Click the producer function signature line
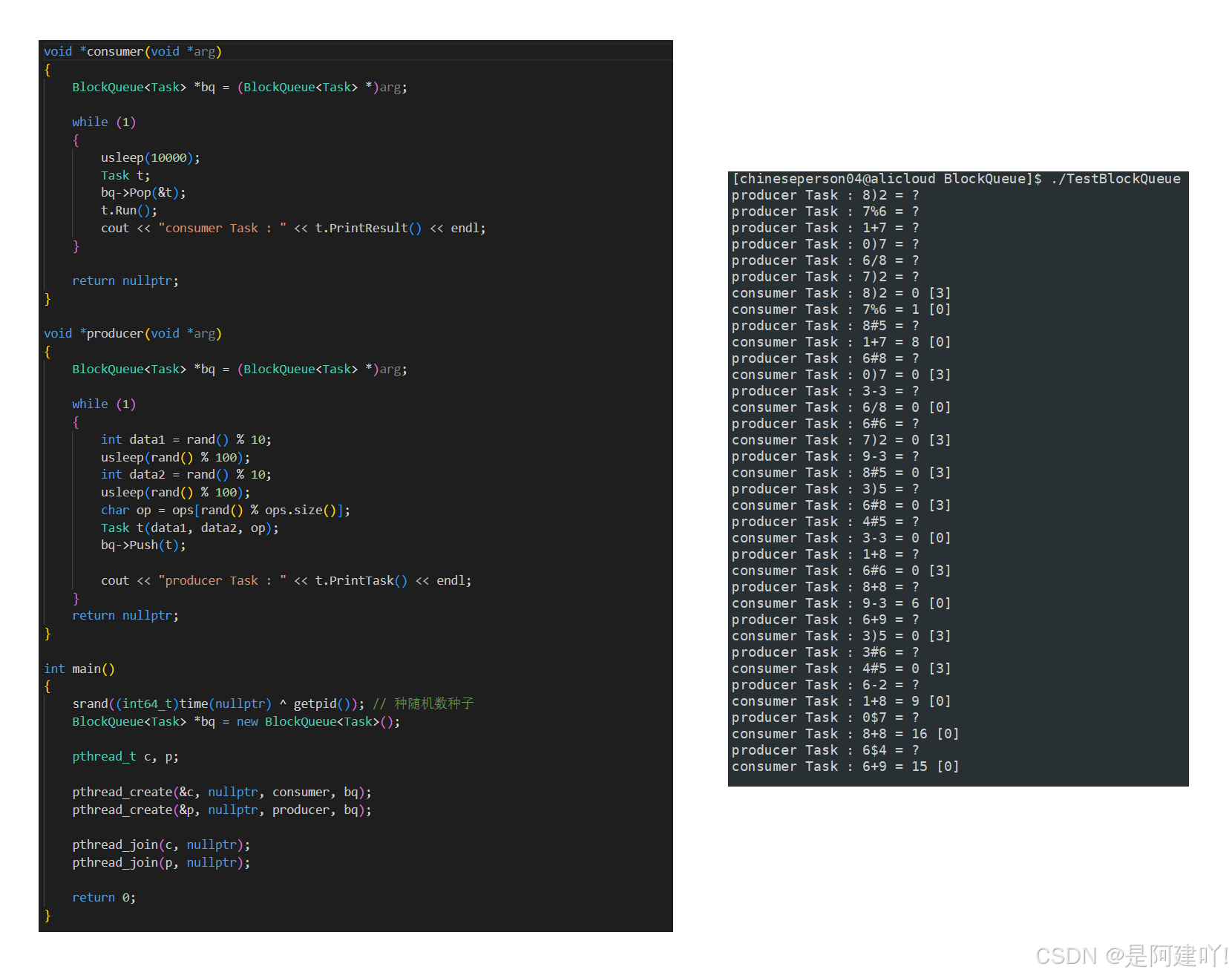Screen dimensions: 1232x978 click(x=132, y=333)
